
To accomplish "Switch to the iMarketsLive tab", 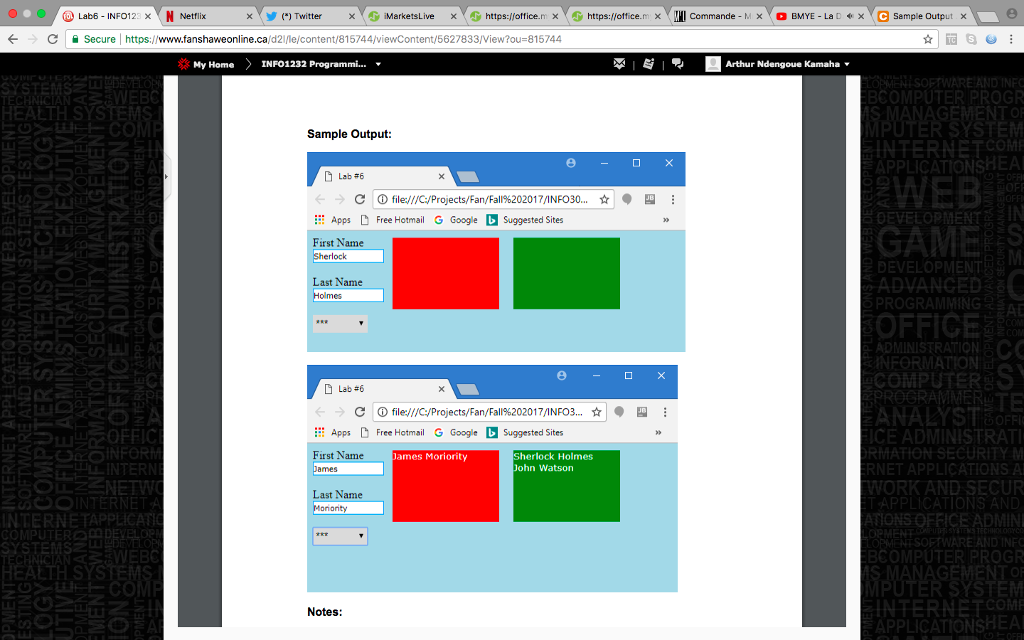I will (x=413, y=16).
